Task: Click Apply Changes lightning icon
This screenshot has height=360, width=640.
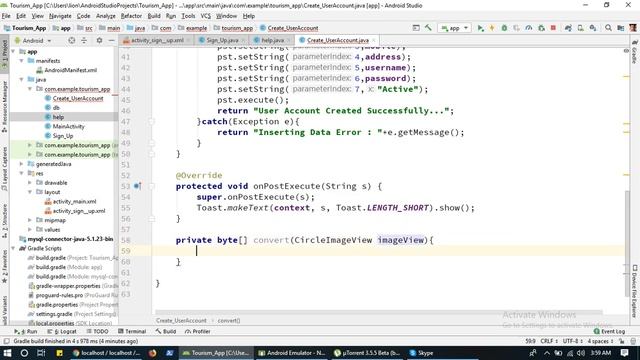Action: point(492,28)
